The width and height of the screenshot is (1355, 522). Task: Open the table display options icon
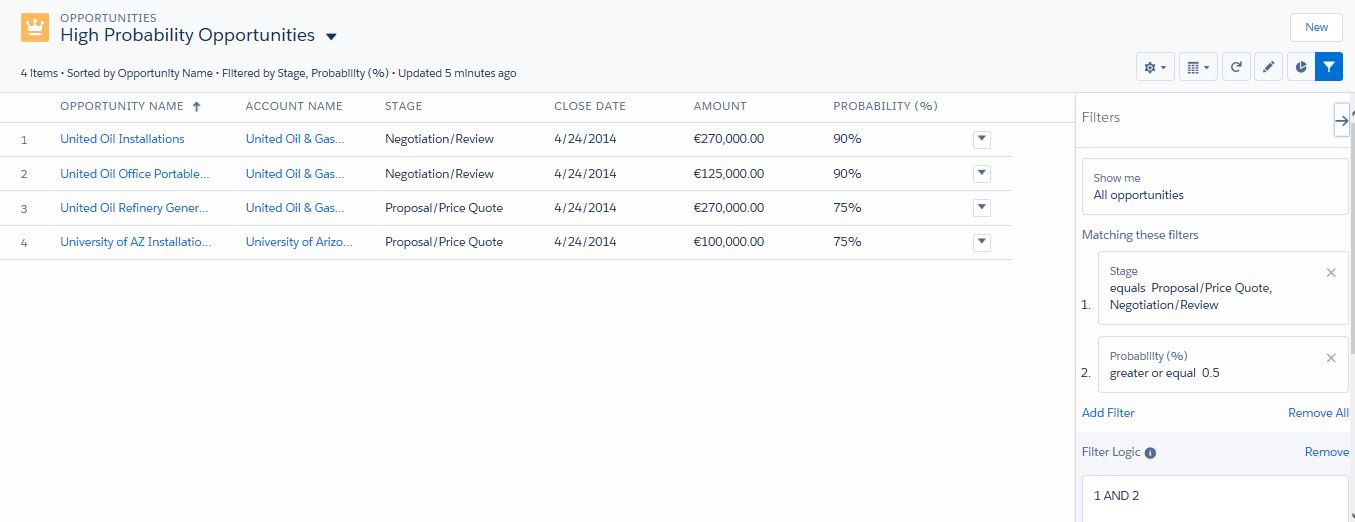click(1197, 67)
